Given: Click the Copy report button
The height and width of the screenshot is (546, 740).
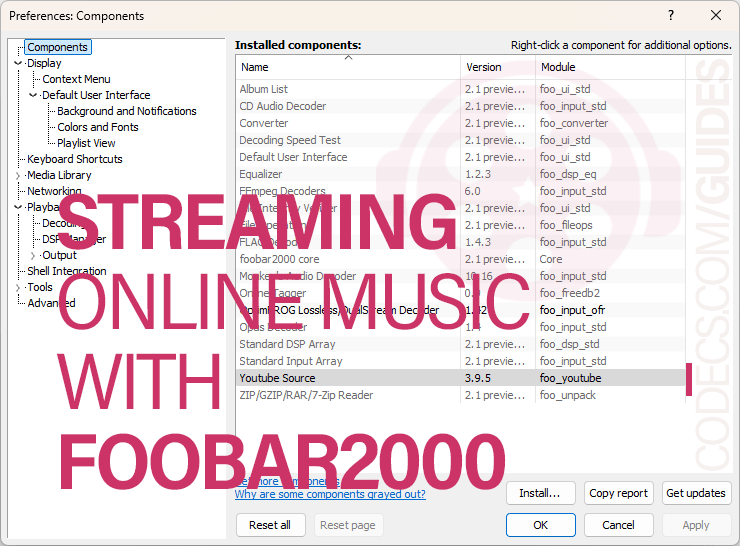Looking at the screenshot, I should click(x=619, y=493).
